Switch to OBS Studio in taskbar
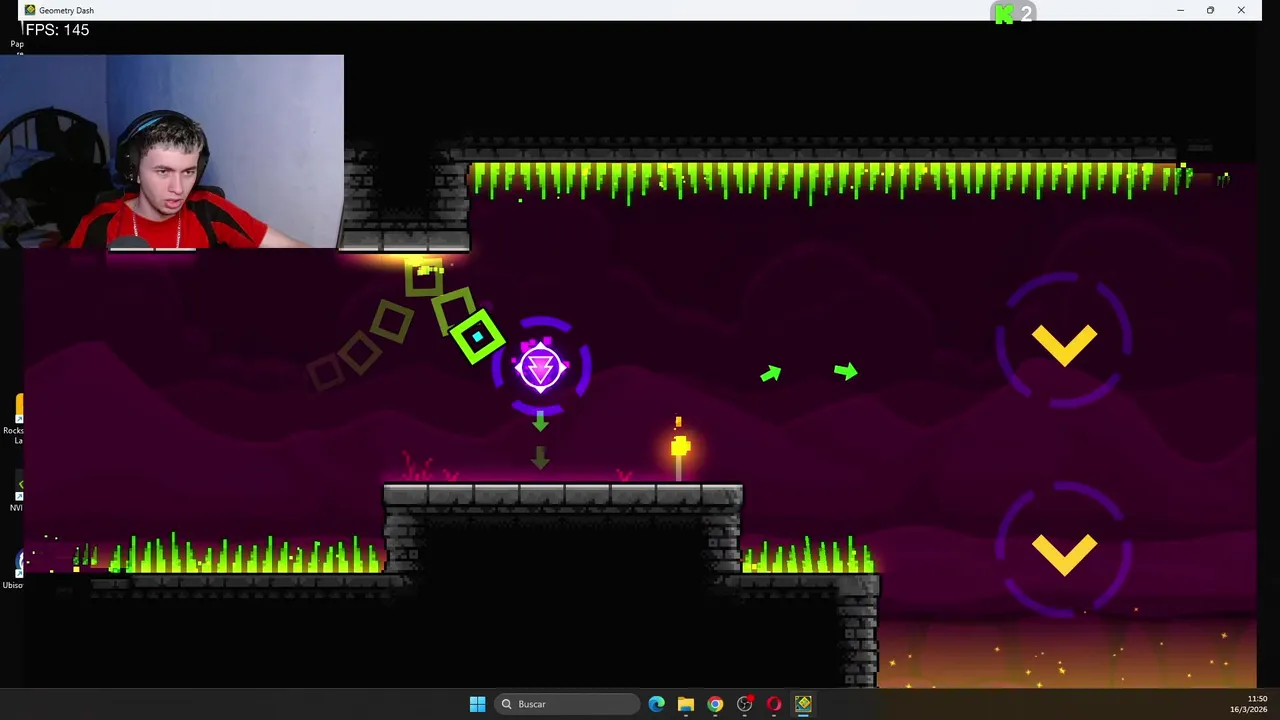Screen dimensions: 1280x720 point(744,704)
